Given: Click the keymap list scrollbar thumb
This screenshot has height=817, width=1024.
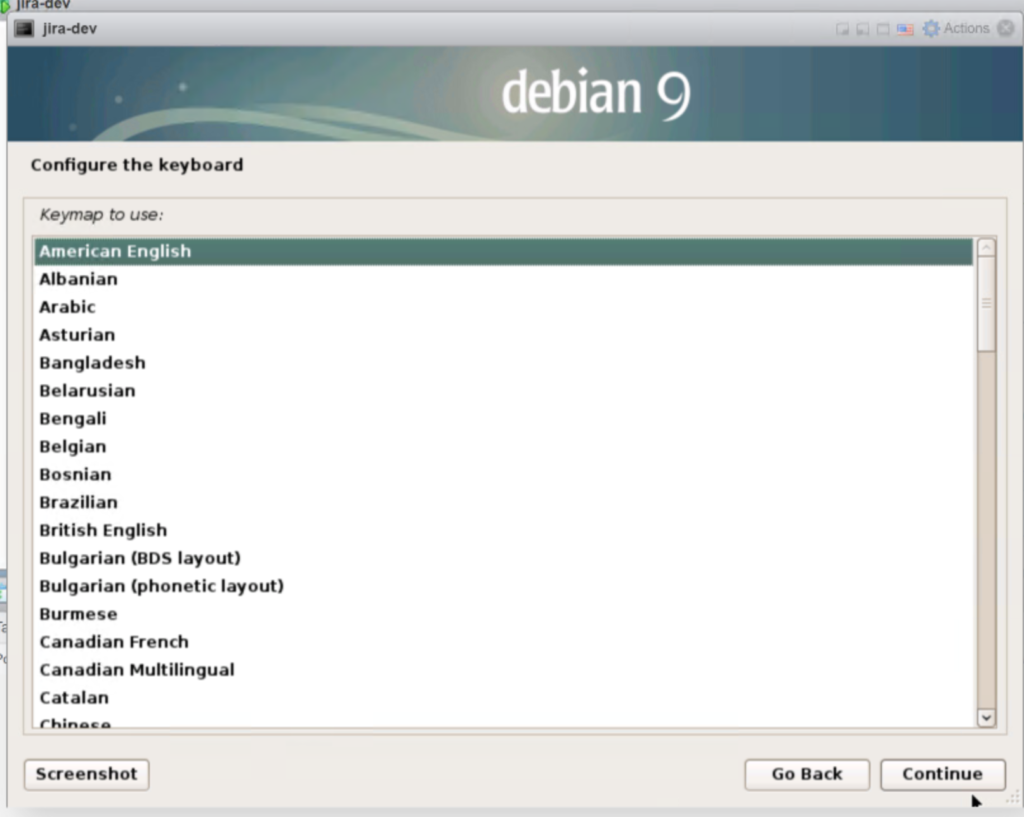Looking at the screenshot, I should point(986,304).
